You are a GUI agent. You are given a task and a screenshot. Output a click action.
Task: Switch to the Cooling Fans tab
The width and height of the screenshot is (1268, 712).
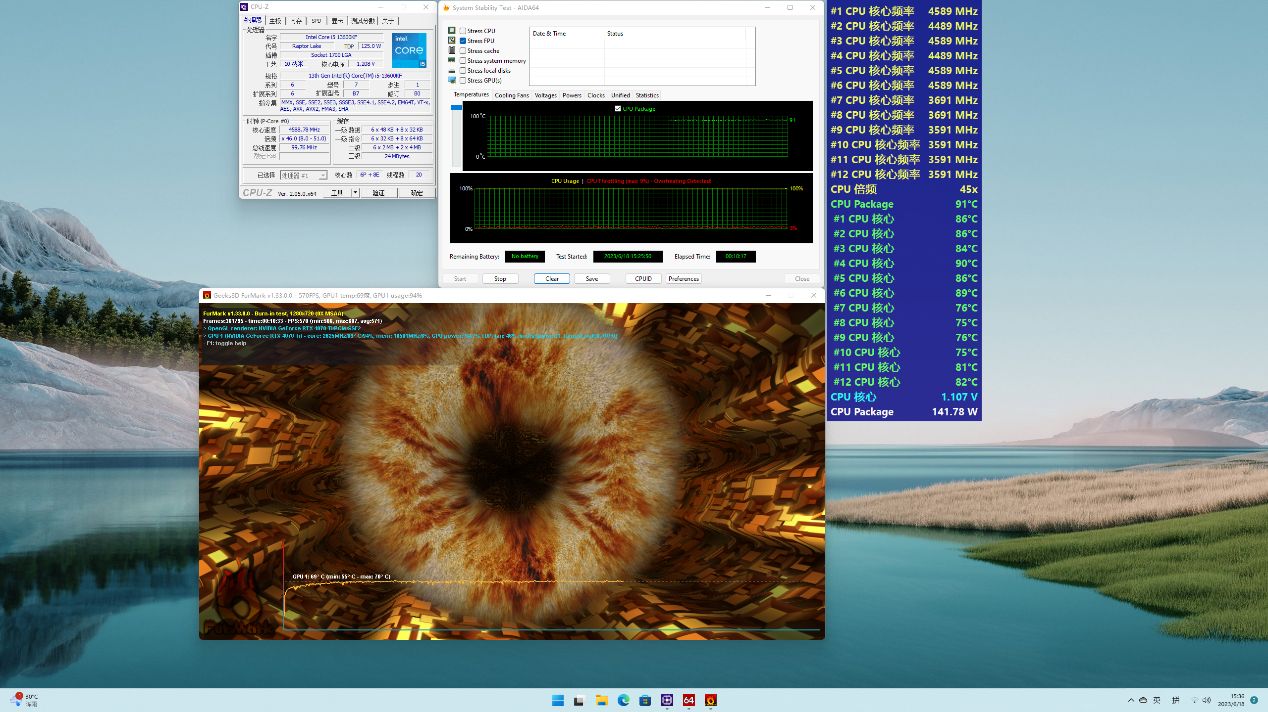[512, 95]
